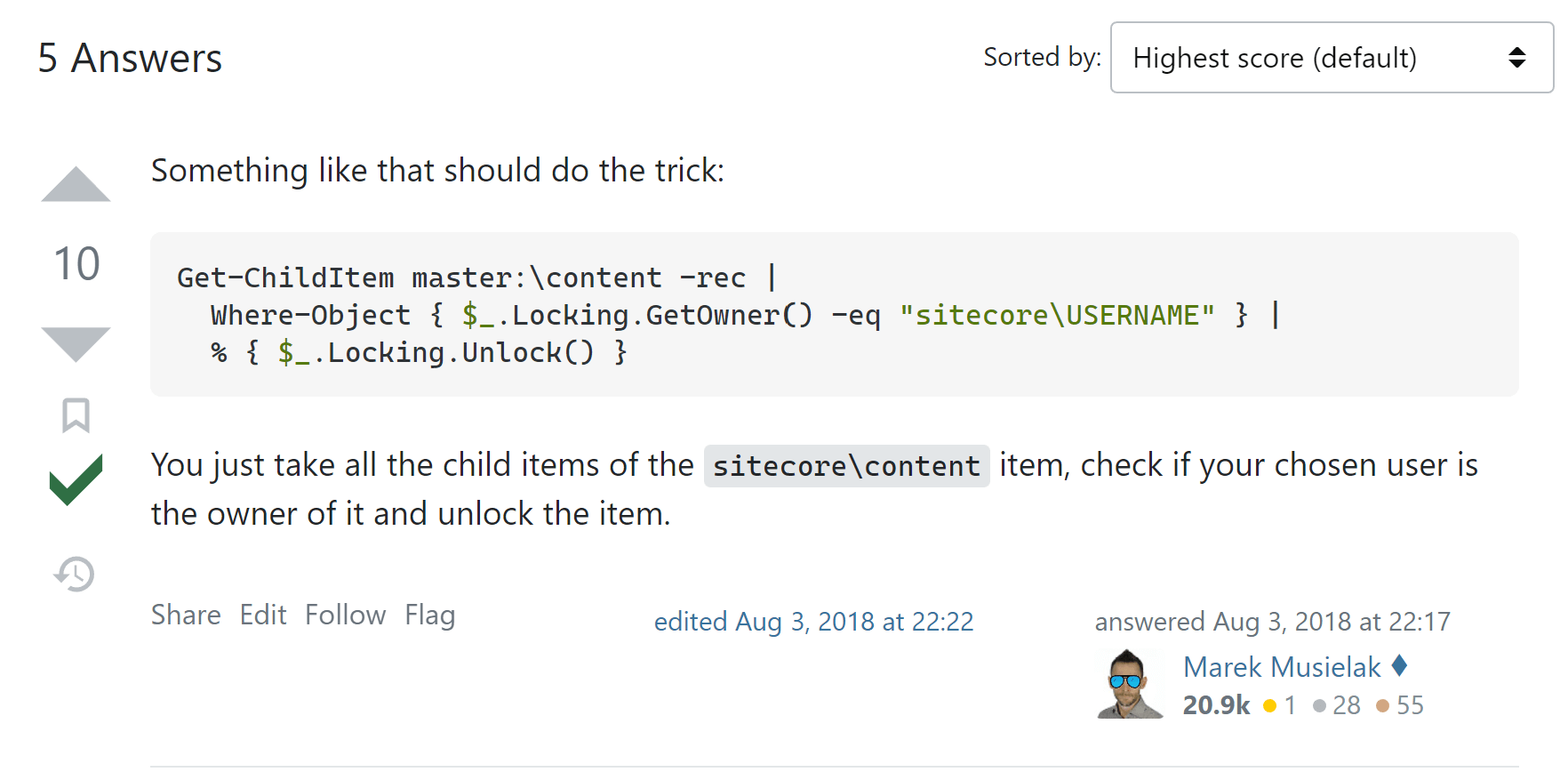Bookmark this answer
The width and height of the screenshot is (1568, 772).
76,415
